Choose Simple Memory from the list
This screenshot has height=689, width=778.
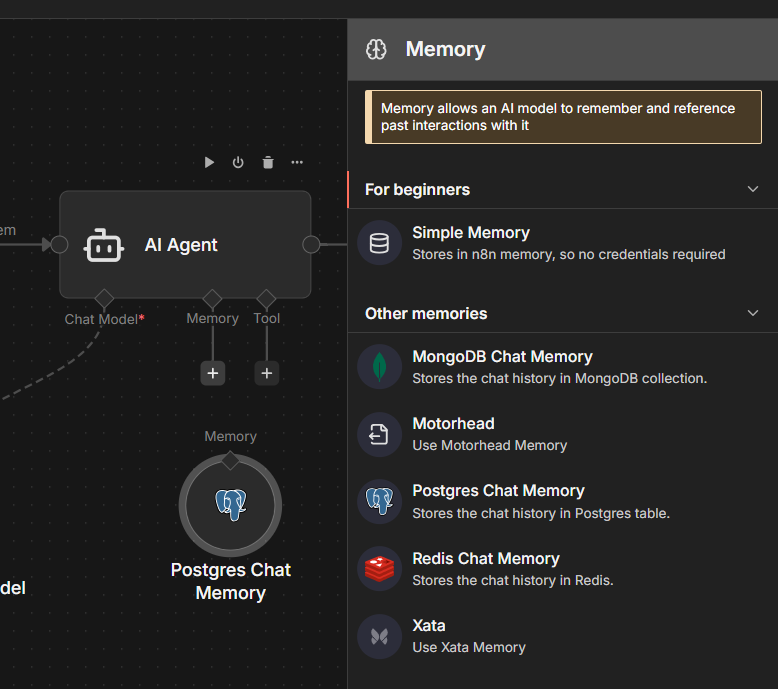point(471,243)
